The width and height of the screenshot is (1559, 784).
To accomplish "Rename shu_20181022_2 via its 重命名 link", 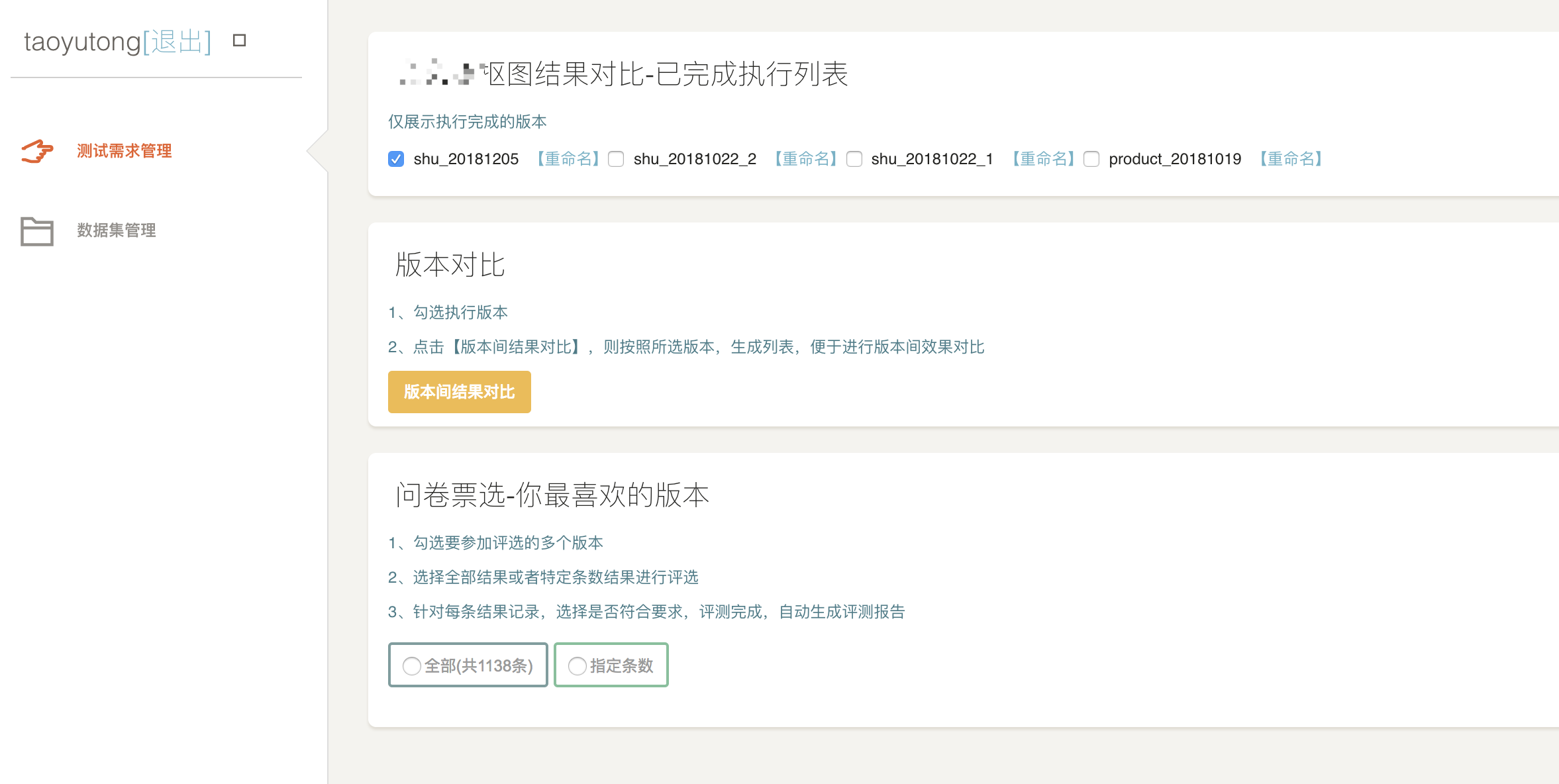I will (806, 159).
